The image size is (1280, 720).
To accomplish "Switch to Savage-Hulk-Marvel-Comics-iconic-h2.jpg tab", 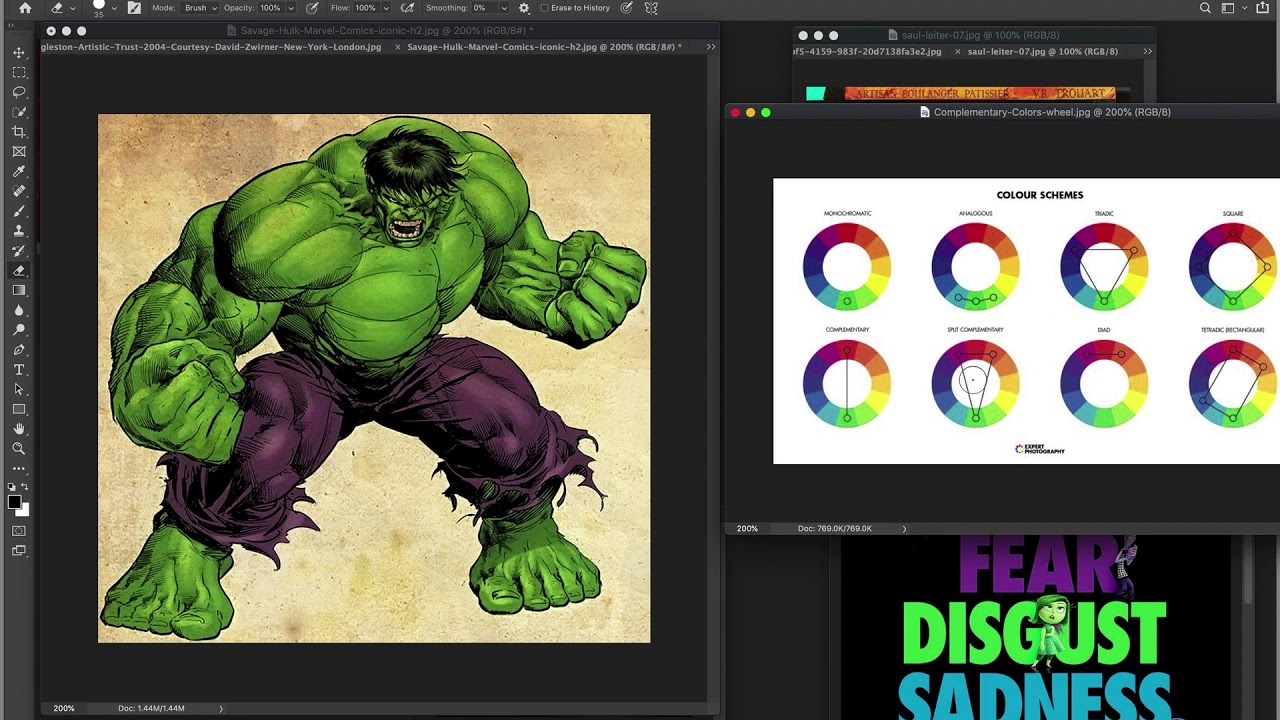I will (x=544, y=47).
